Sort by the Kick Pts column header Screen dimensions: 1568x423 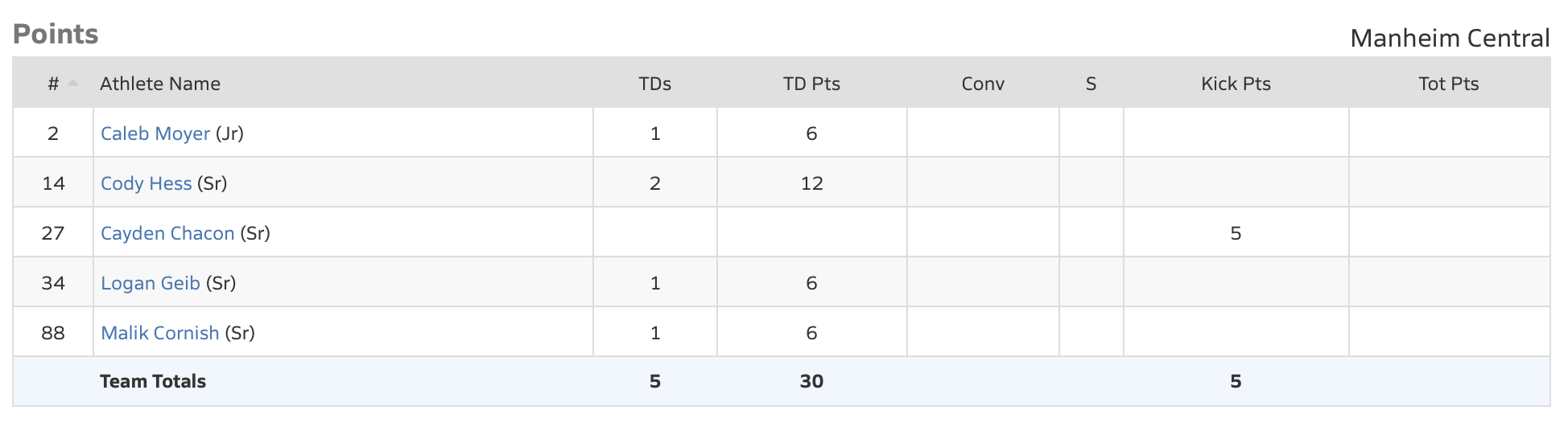pos(1236,84)
